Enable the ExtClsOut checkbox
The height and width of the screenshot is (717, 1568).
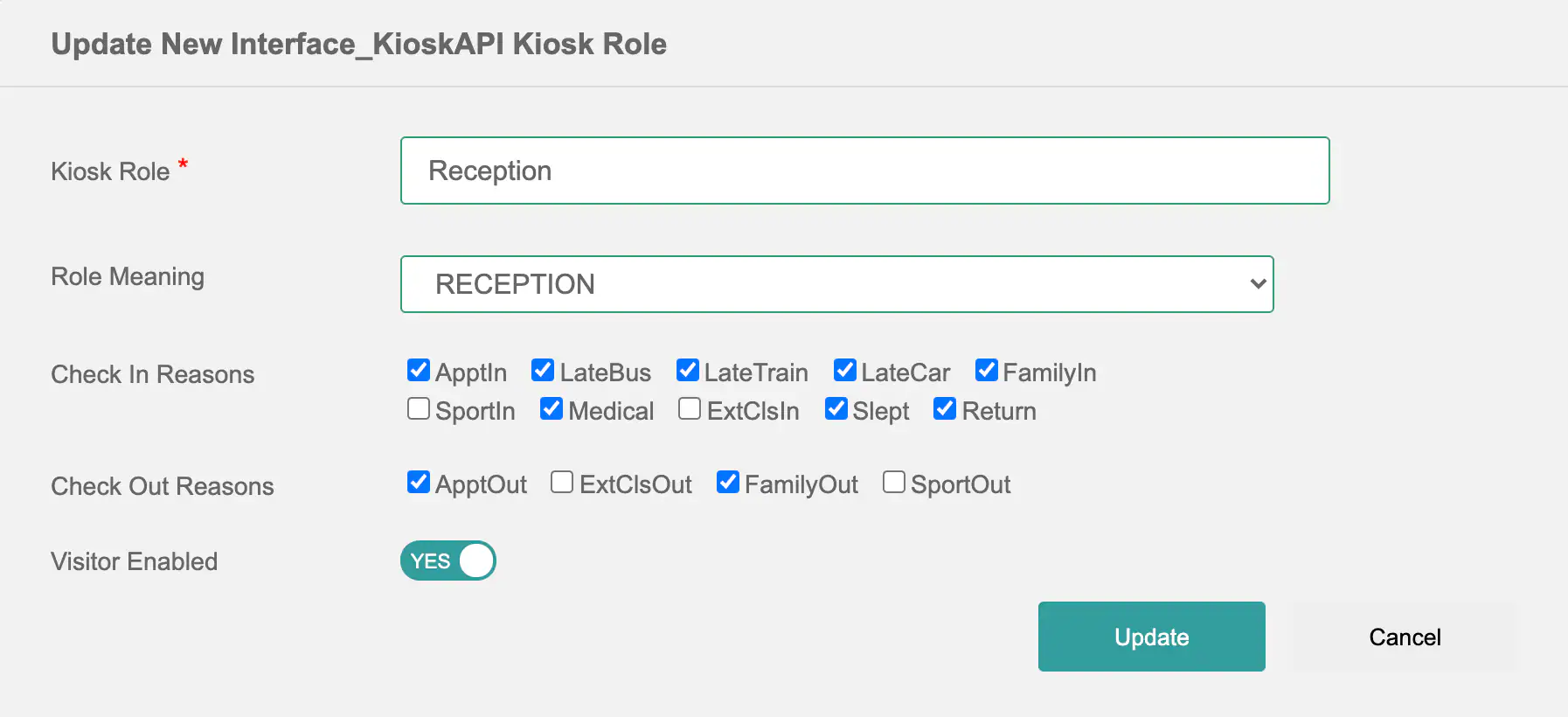tap(562, 483)
